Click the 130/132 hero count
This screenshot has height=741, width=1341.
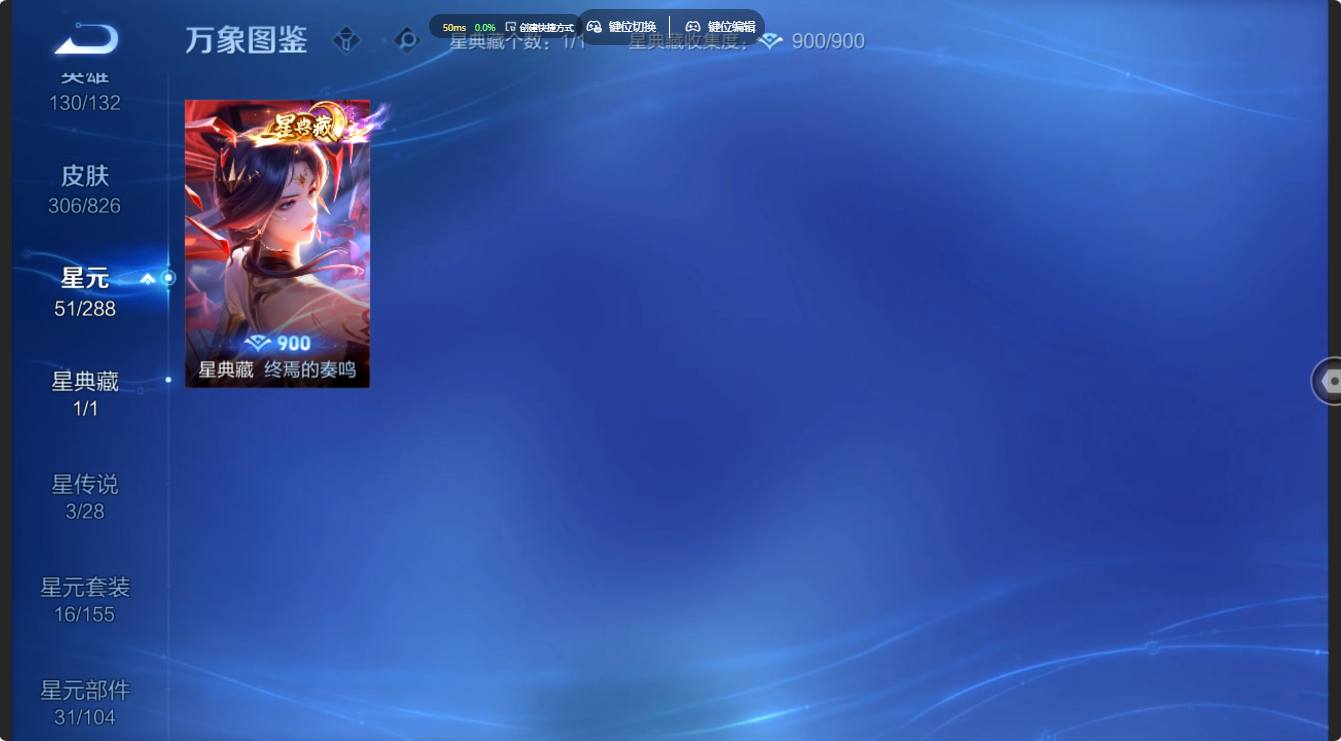point(85,102)
